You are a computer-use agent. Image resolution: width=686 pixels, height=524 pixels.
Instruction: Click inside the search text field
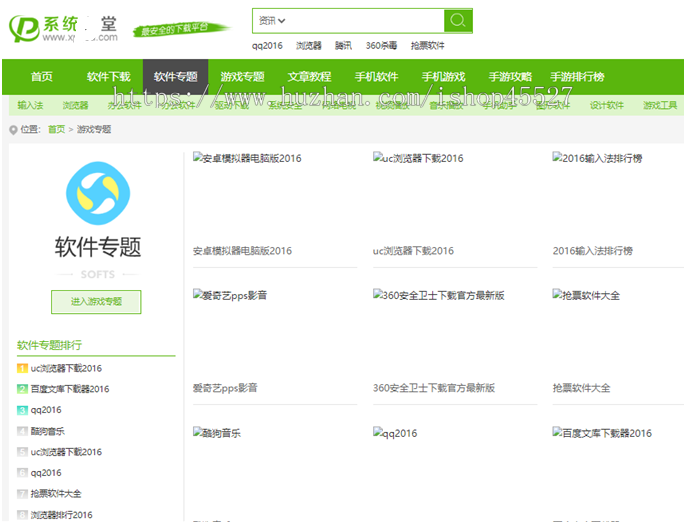point(365,21)
